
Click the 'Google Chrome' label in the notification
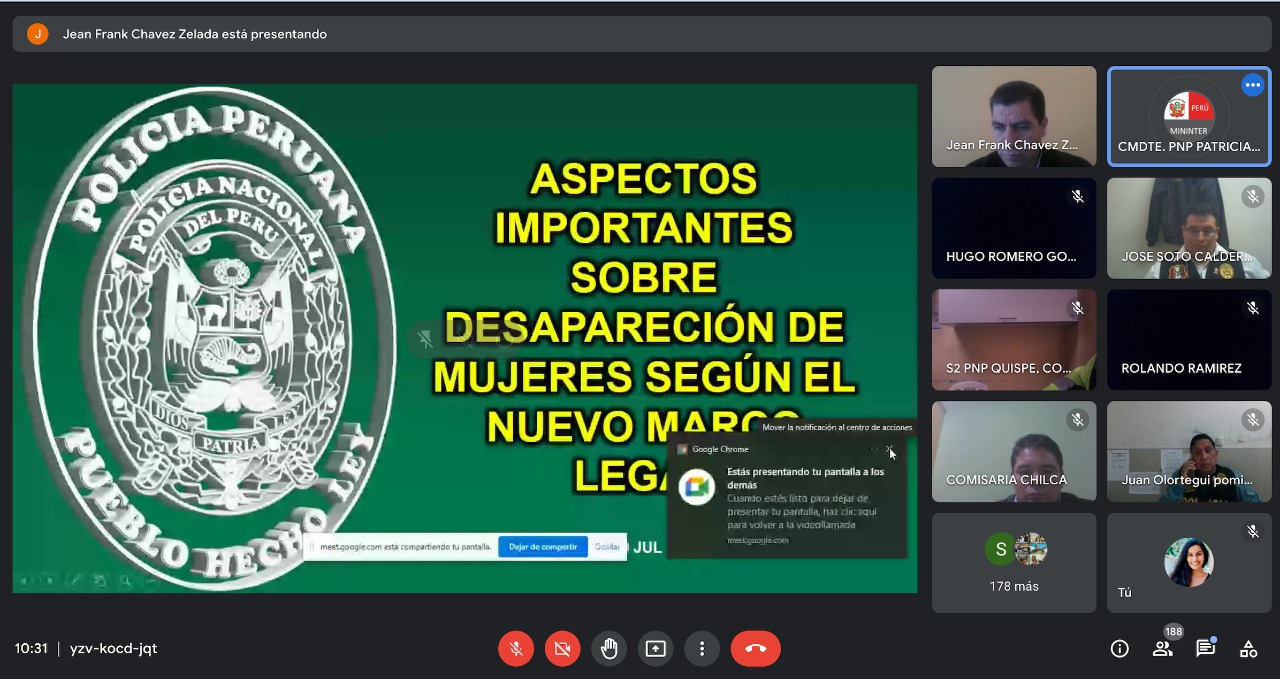pyautogui.click(x=720, y=450)
